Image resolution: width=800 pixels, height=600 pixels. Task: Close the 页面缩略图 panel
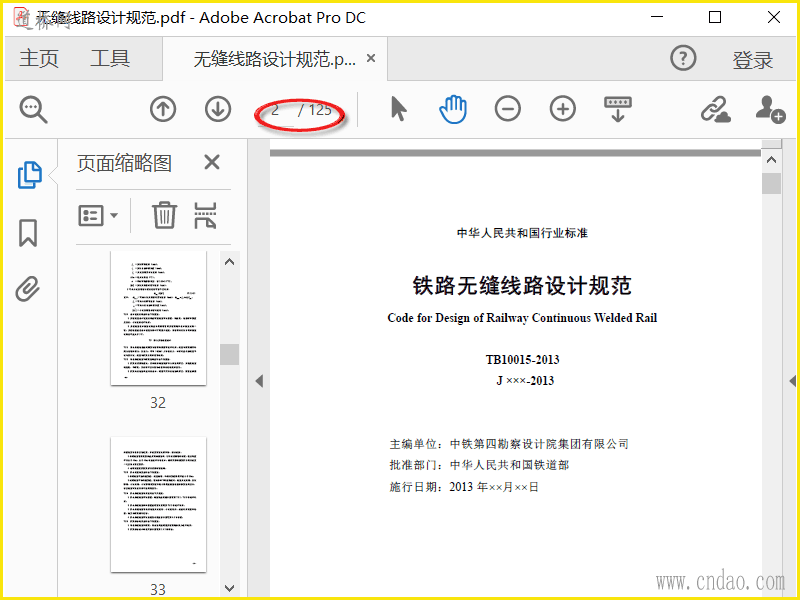(x=212, y=163)
